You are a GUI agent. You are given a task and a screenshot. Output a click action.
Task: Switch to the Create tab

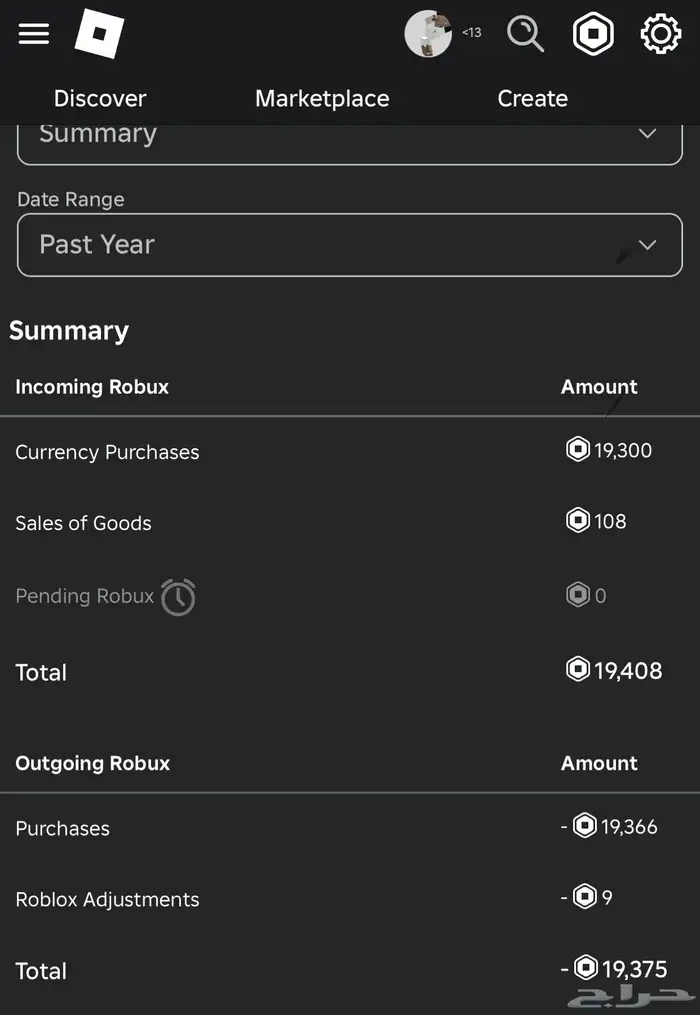[532, 98]
